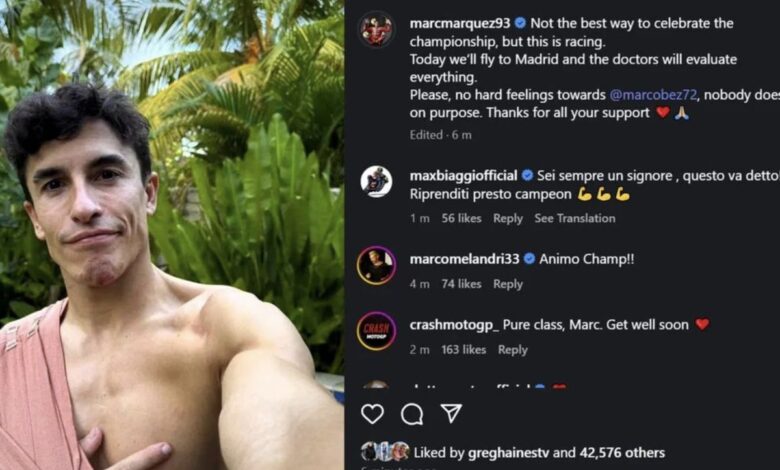Click the selfie photo of the post
The width and height of the screenshot is (780, 470).
[x=172, y=235]
